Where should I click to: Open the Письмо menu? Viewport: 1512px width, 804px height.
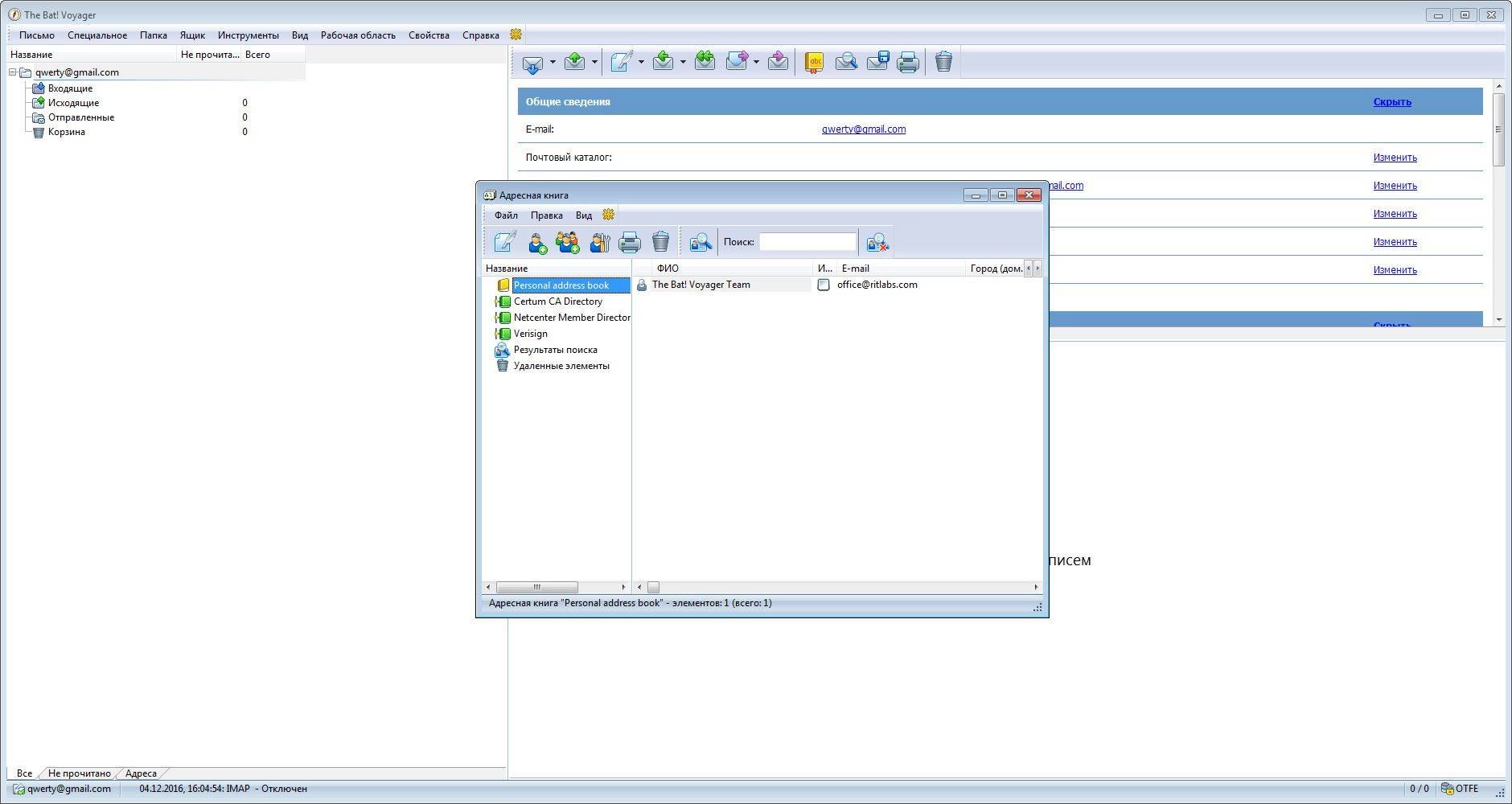(37, 35)
